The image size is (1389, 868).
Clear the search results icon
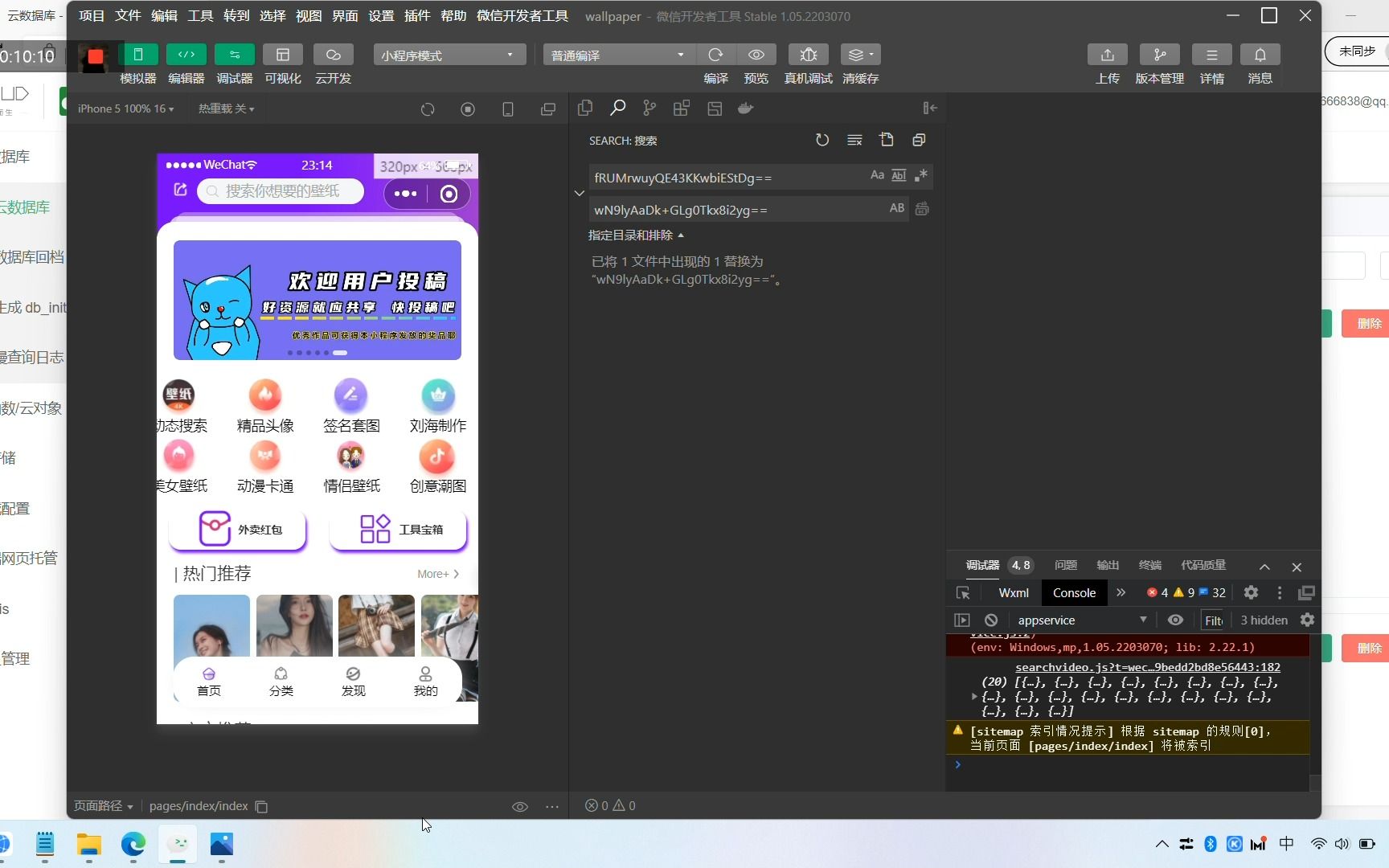(854, 140)
